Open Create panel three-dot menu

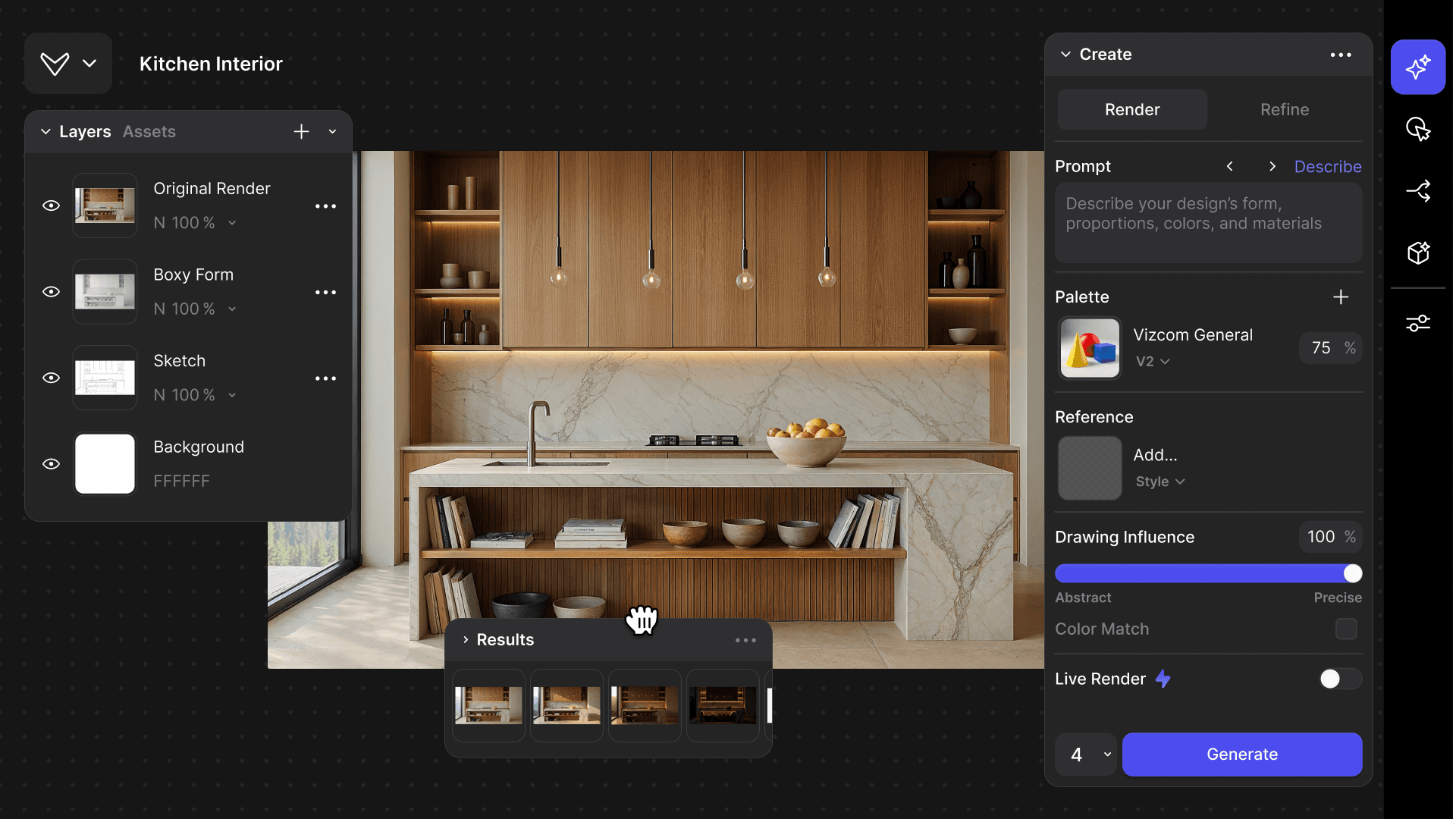(x=1340, y=55)
